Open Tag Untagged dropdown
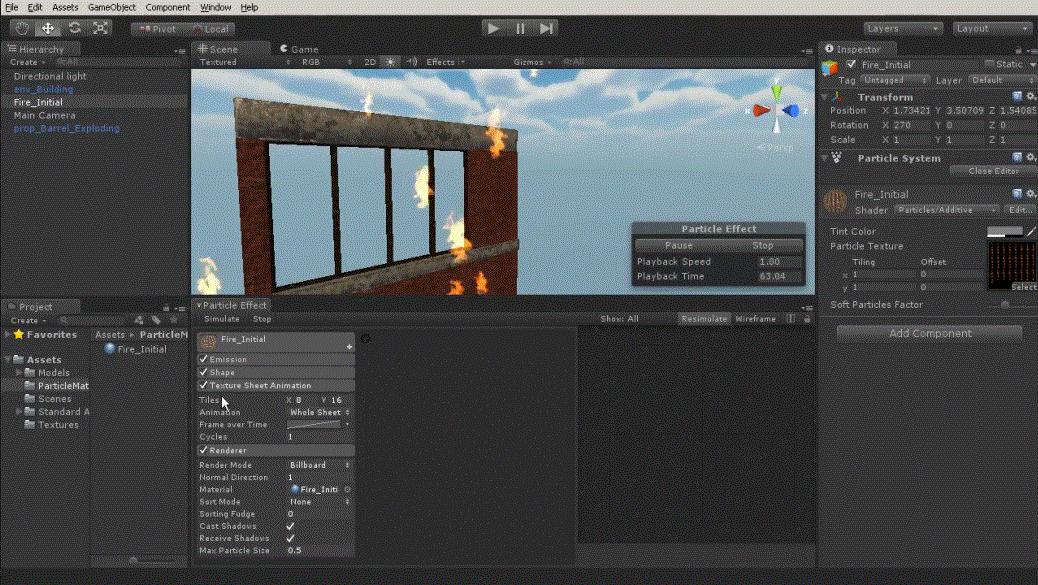This screenshot has width=1038, height=585. tap(894, 80)
